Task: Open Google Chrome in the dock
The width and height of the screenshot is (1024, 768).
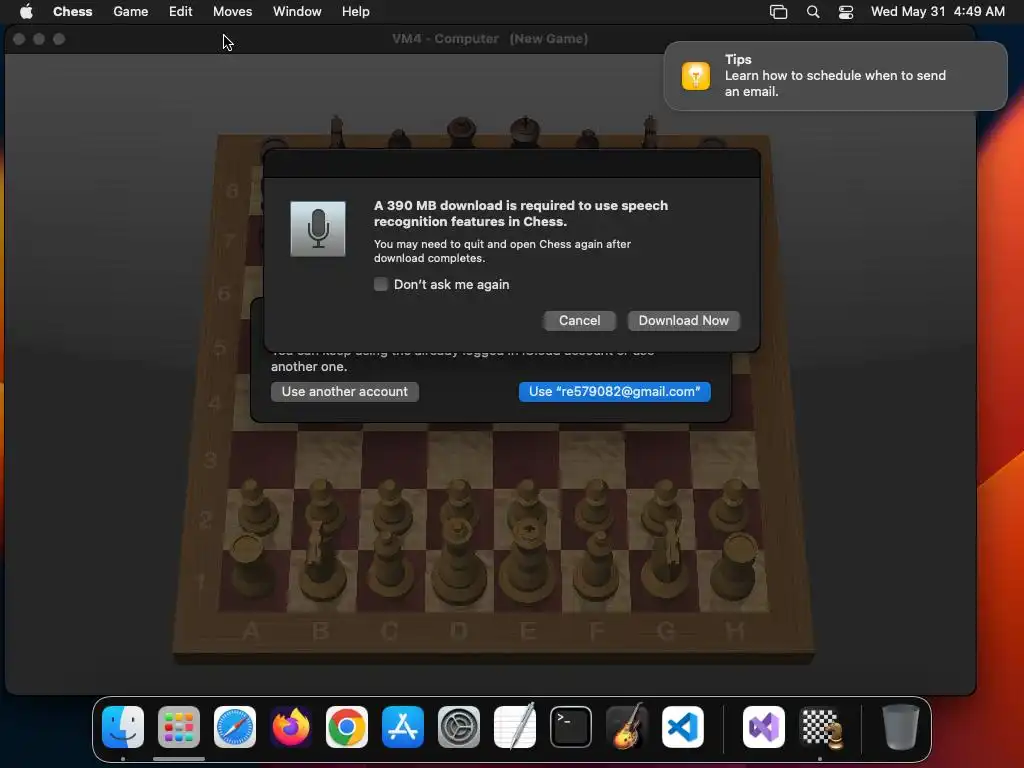Action: point(347,727)
